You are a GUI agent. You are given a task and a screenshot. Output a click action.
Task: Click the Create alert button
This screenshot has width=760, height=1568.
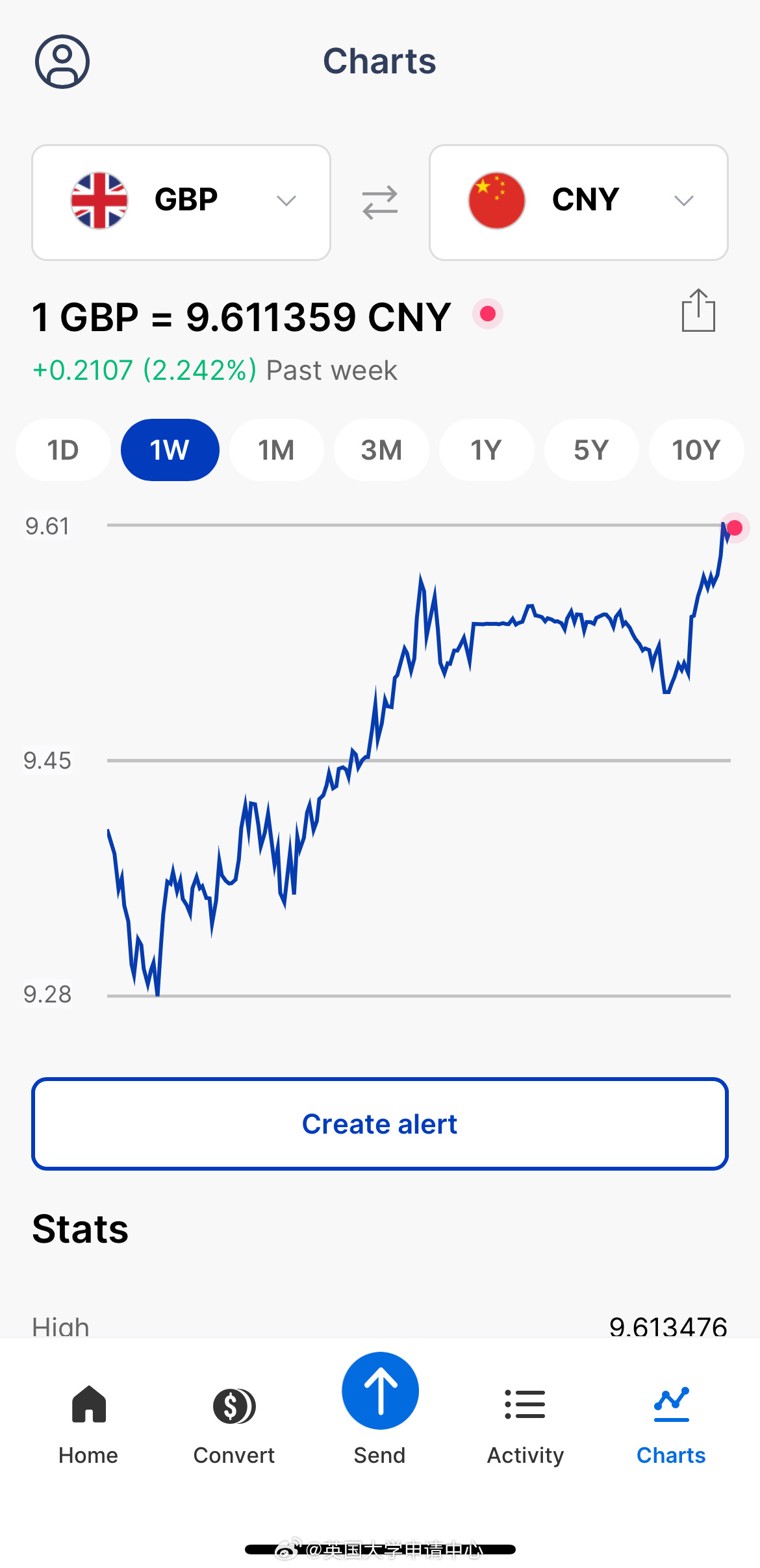click(x=380, y=1124)
